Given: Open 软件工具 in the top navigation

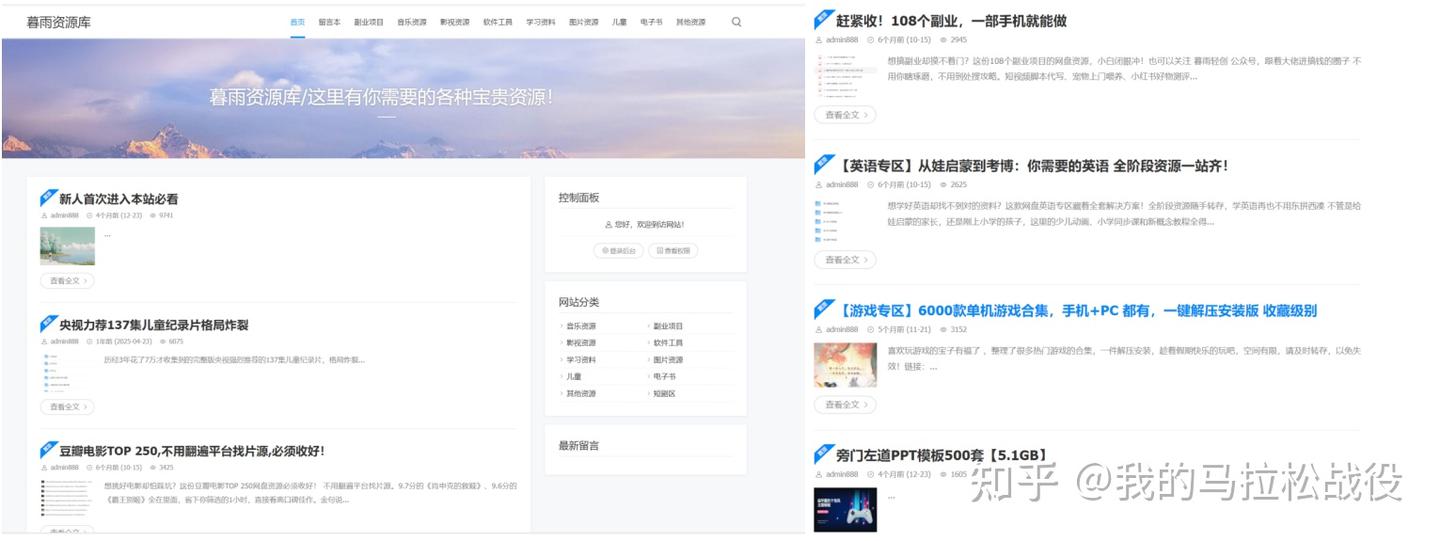Looking at the screenshot, I should click(498, 22).
